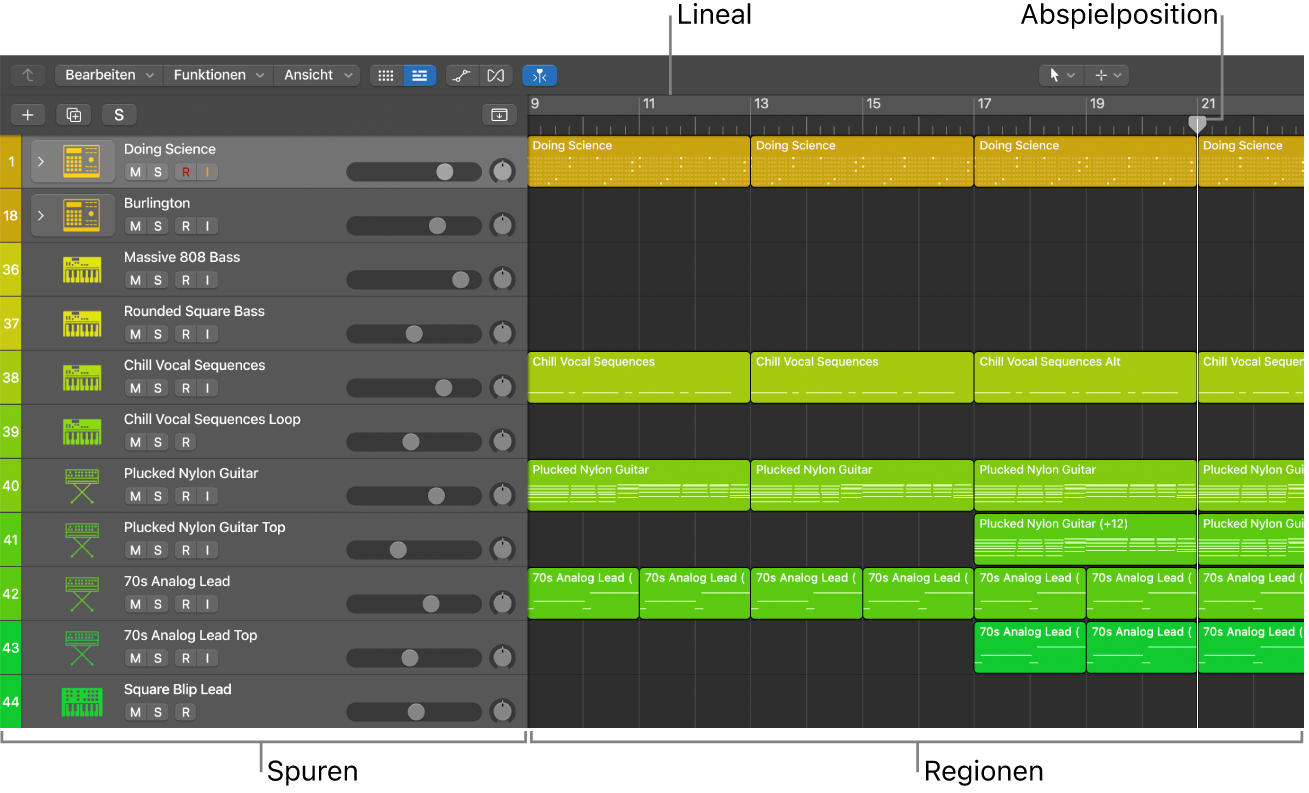This screenshot has width=1309, height=793.
Task: Click the Flex show/hide icon
Action: click(x=495, y=75)
